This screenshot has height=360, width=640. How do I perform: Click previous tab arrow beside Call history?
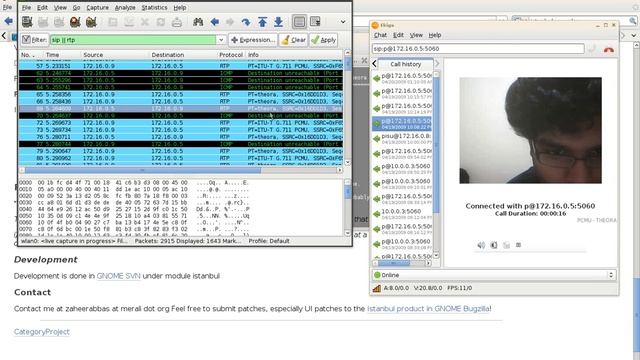[x=374, y=64]
